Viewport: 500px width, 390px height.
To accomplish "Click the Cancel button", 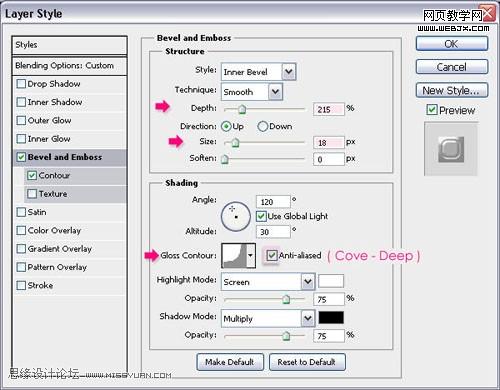I will pyautogui.click(x=452, y=67).
